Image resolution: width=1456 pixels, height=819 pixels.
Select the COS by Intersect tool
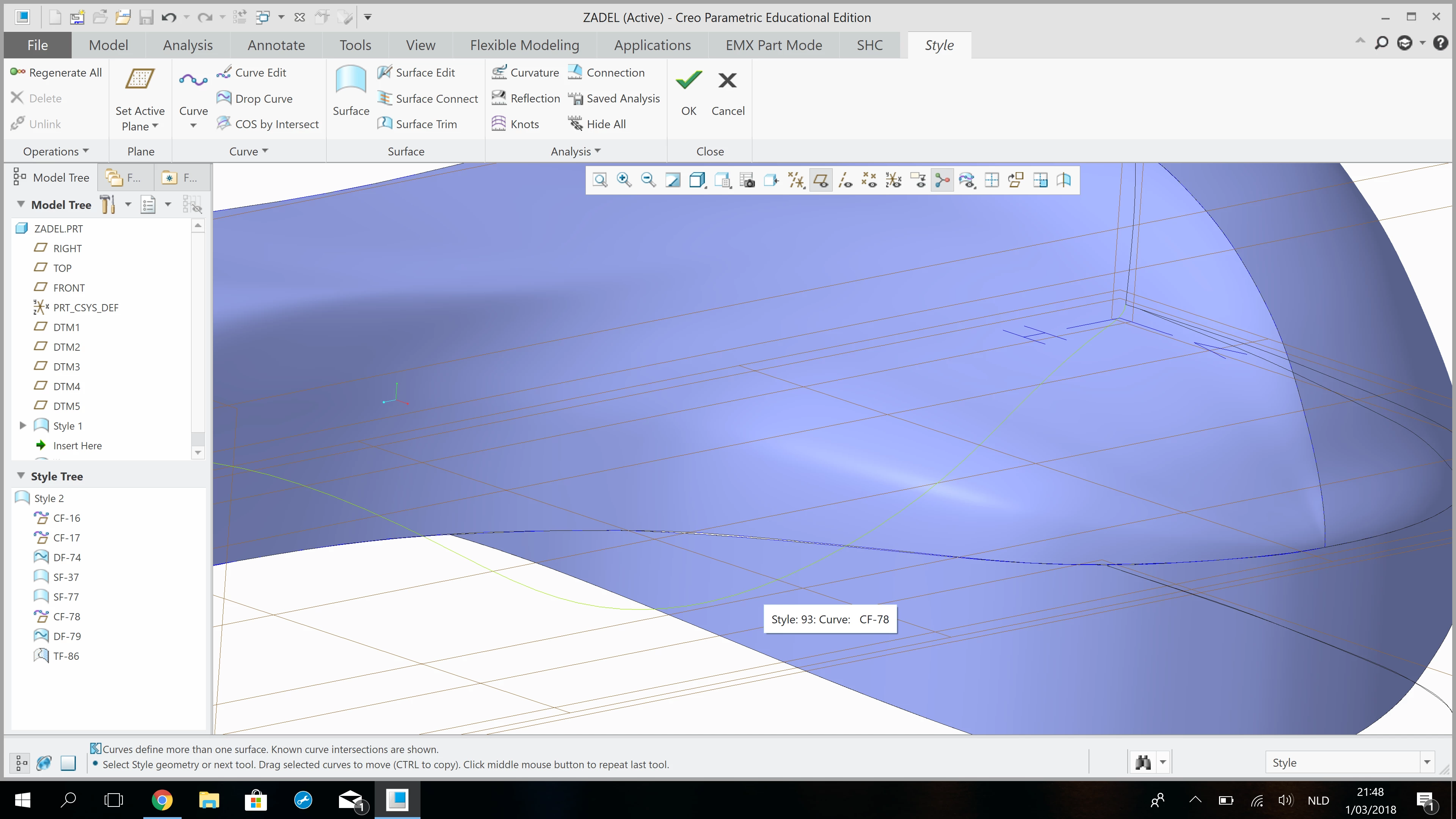click(268, 124)
